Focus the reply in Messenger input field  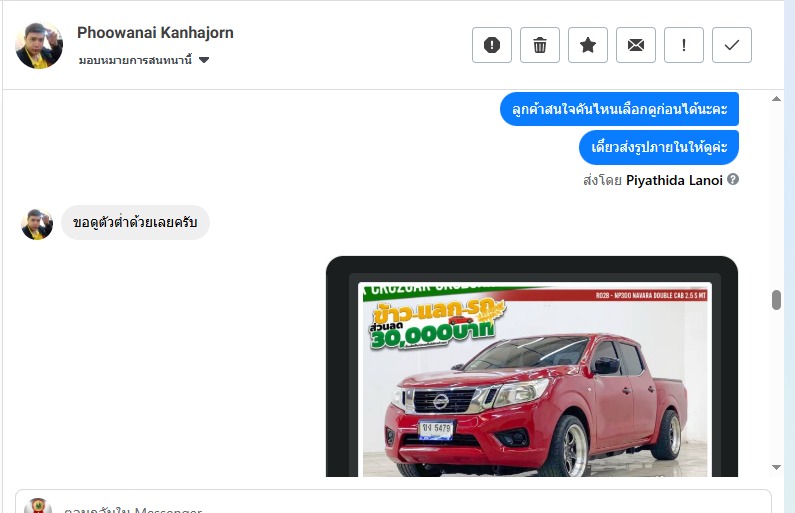pos(393,503)
